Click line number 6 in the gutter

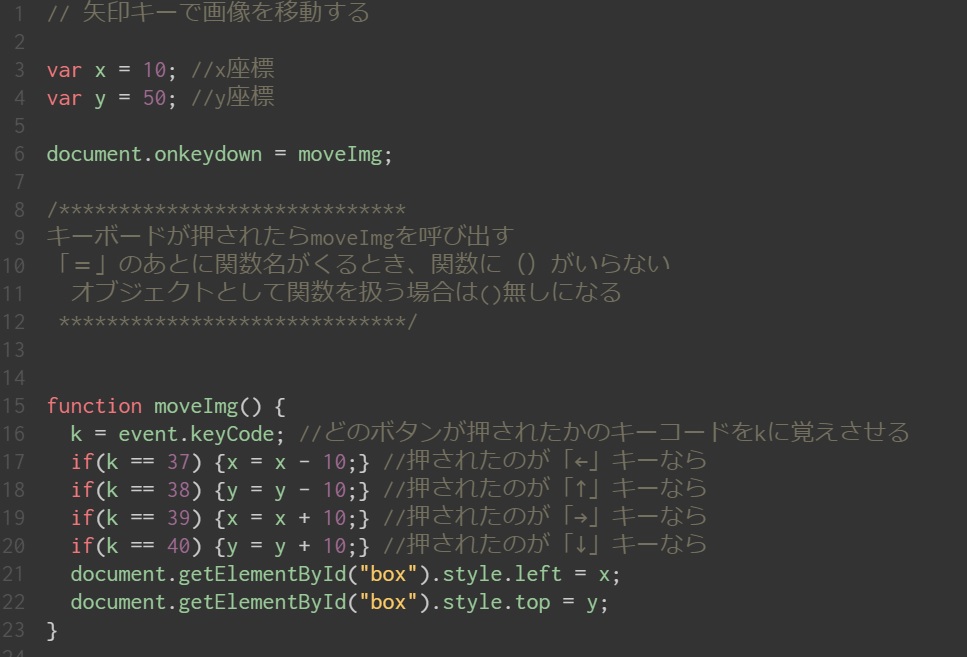[19, 155]
